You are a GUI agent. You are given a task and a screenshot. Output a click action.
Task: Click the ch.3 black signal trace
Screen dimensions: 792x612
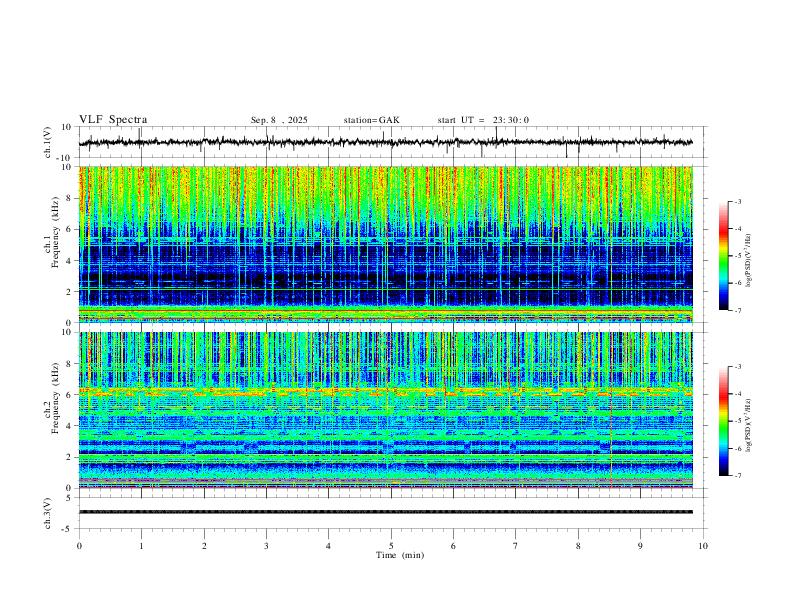[385, 512]
